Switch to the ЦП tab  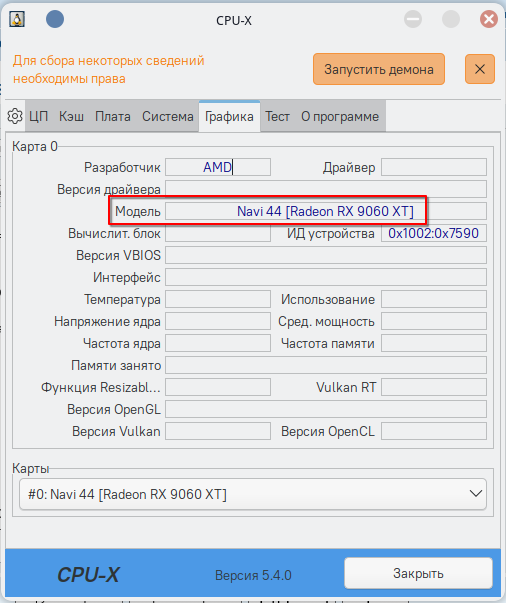(x=39, y=116)
